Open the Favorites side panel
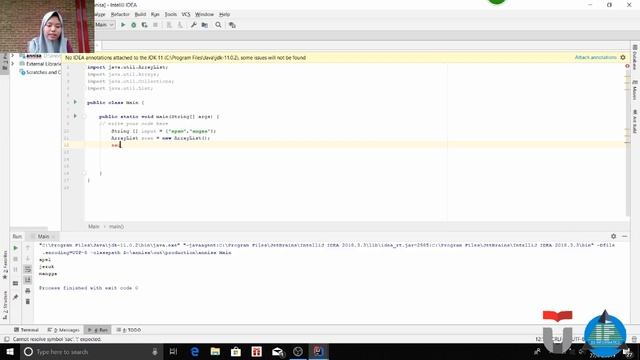 [5, 265]
